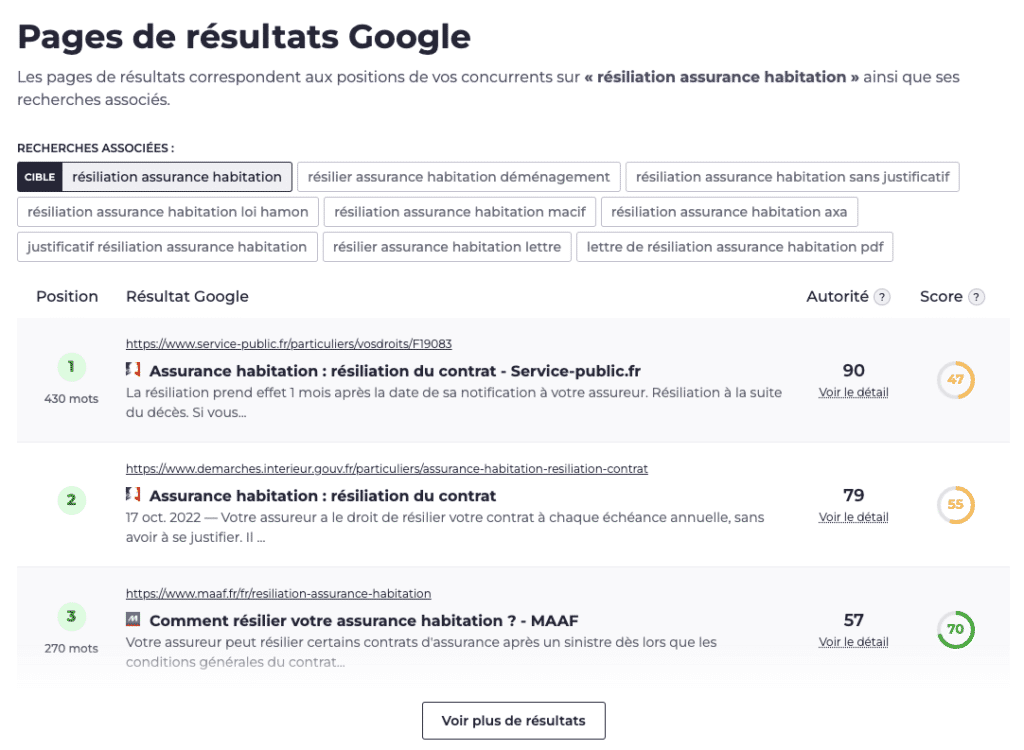
Task: Switch to "résiliation assurance habitation macif" search
Action: click(459, 211)
